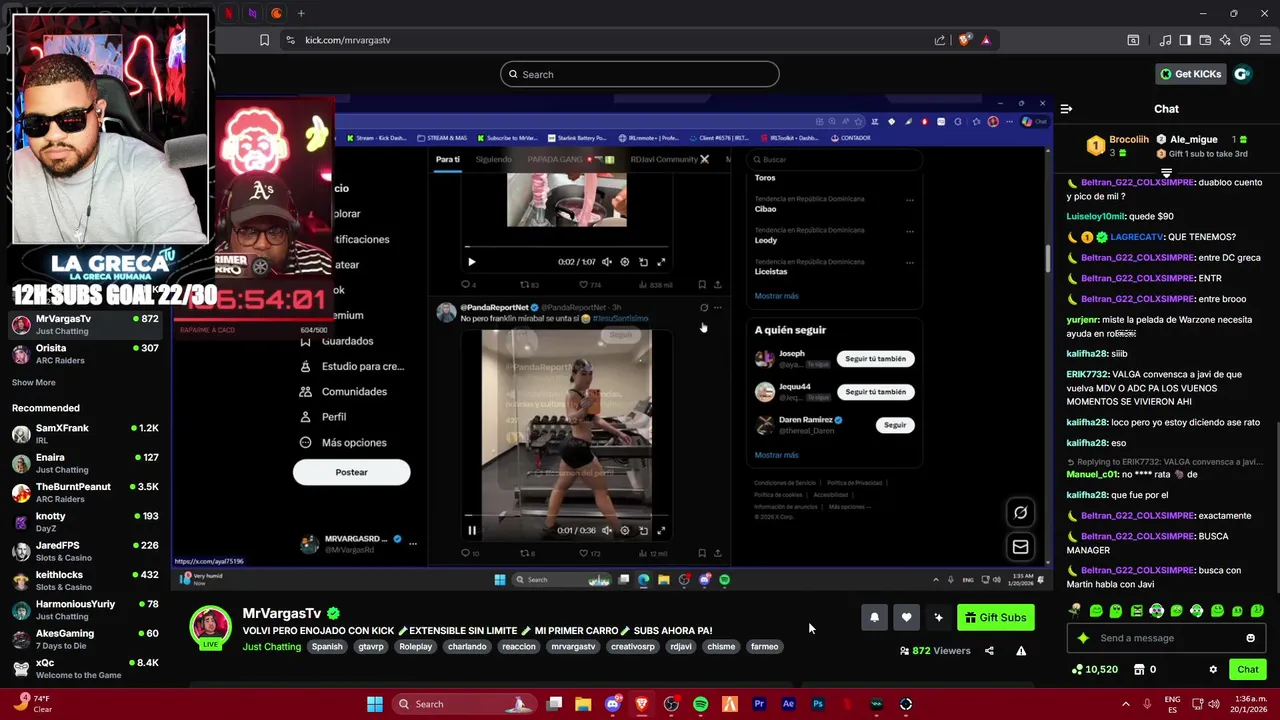1280x720 pixels.
Task: Open the Discord icon in the taskbar
Action: coord(613,704)
